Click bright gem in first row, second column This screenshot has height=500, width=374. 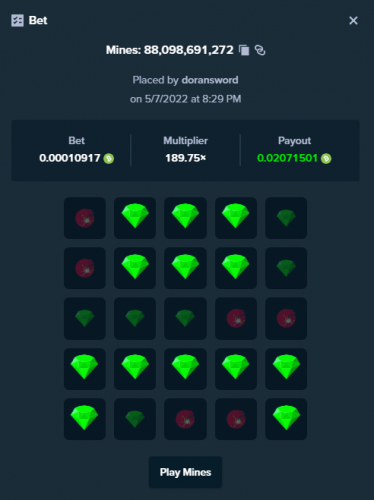(x=135, y=218)
